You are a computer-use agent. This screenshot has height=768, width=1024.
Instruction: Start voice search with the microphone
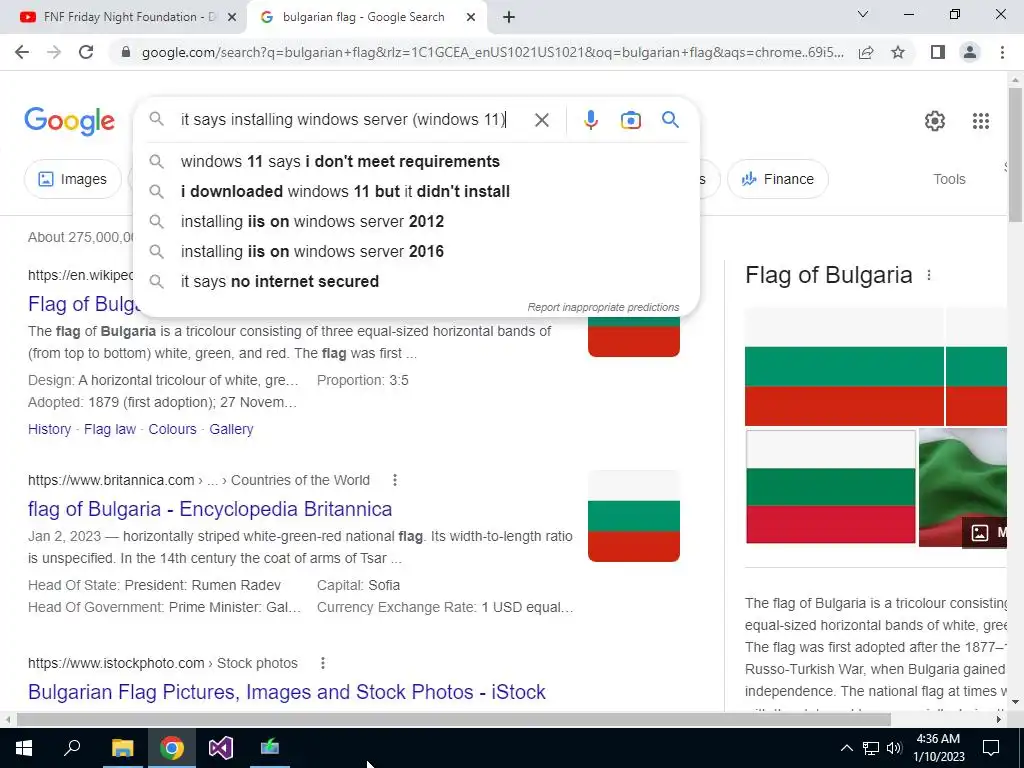[590, 120]
